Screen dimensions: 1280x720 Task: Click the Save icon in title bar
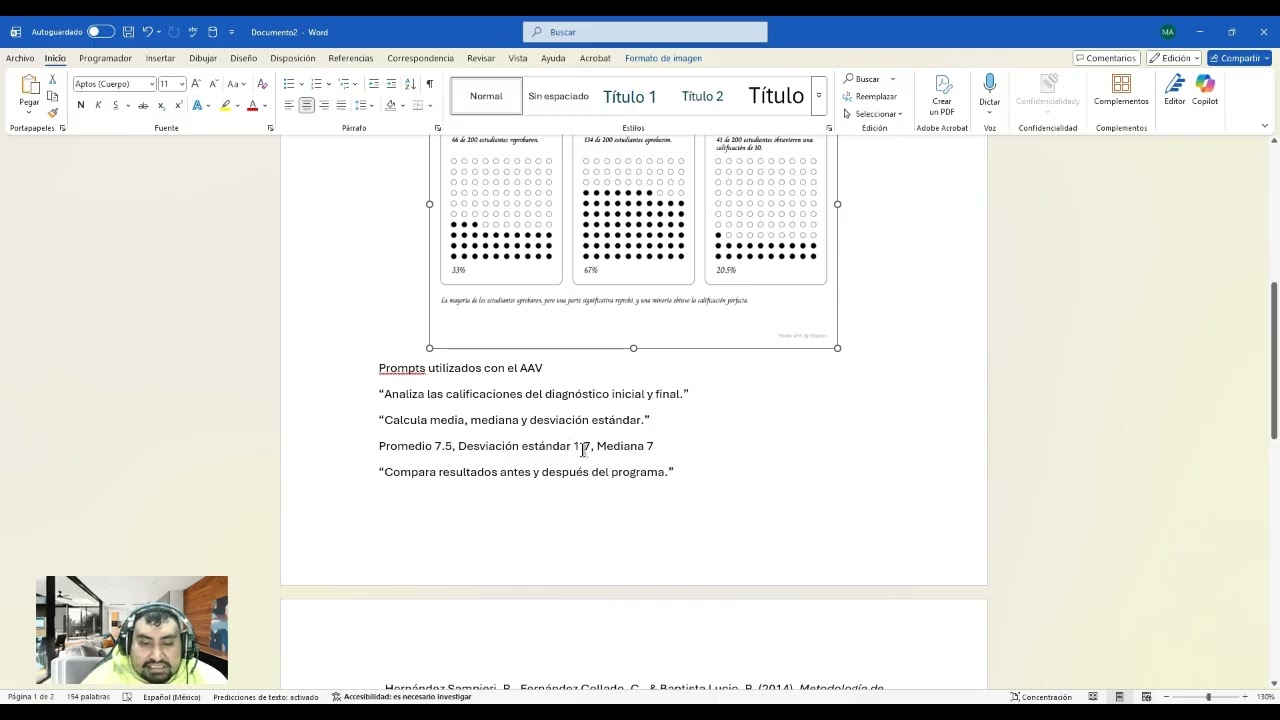[128, 32]
